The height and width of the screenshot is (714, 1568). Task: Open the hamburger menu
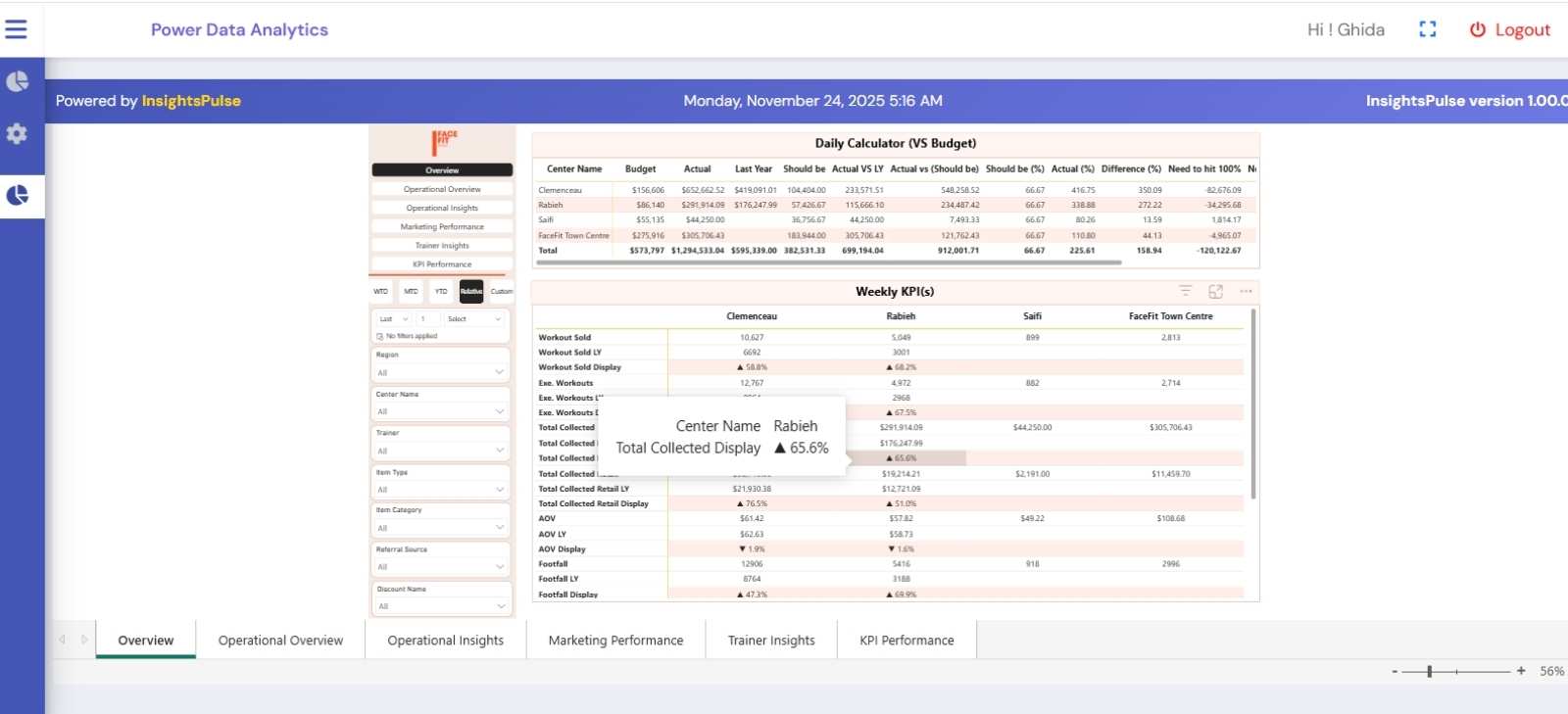point(16,29)
